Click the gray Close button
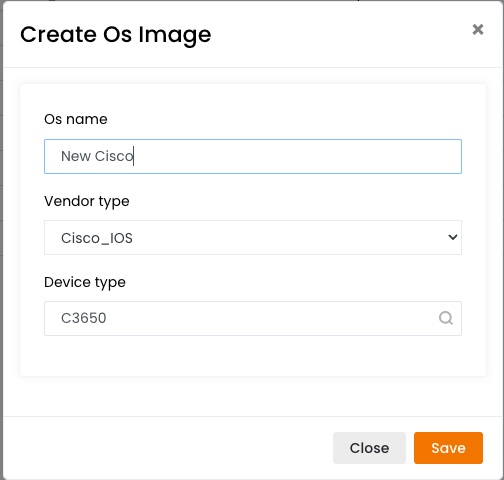 pyautogui.click(x=369, y=448)
